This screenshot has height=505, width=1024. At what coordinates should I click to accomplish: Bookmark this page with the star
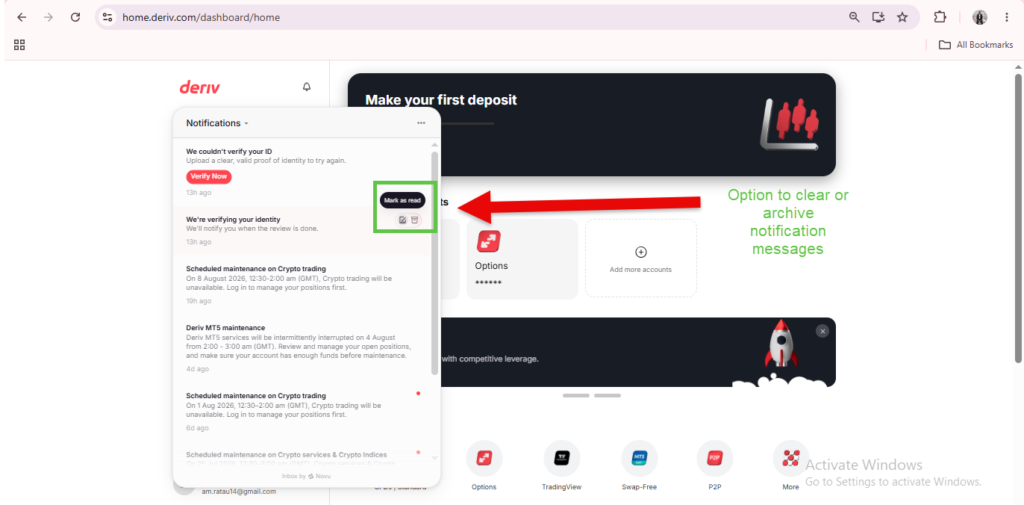click(x=902, y=18)
